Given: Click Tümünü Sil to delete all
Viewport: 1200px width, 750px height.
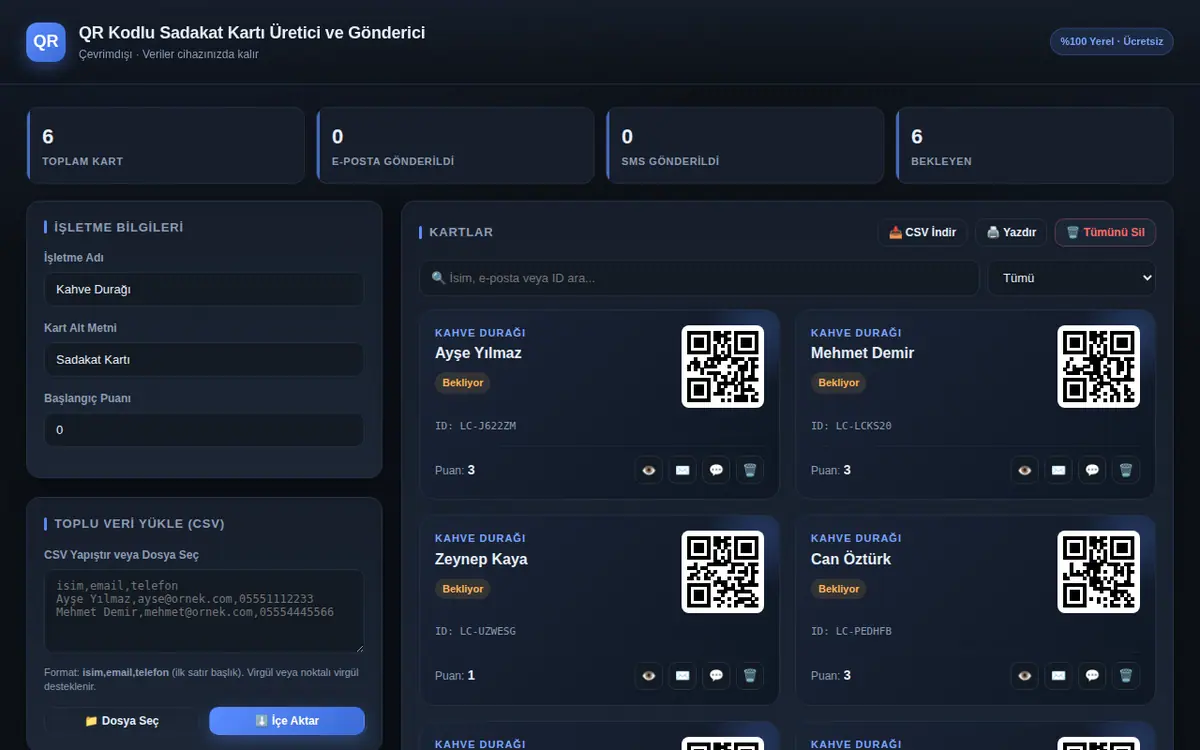Looking at the screenshot, I should click(x=1106, y=232).
